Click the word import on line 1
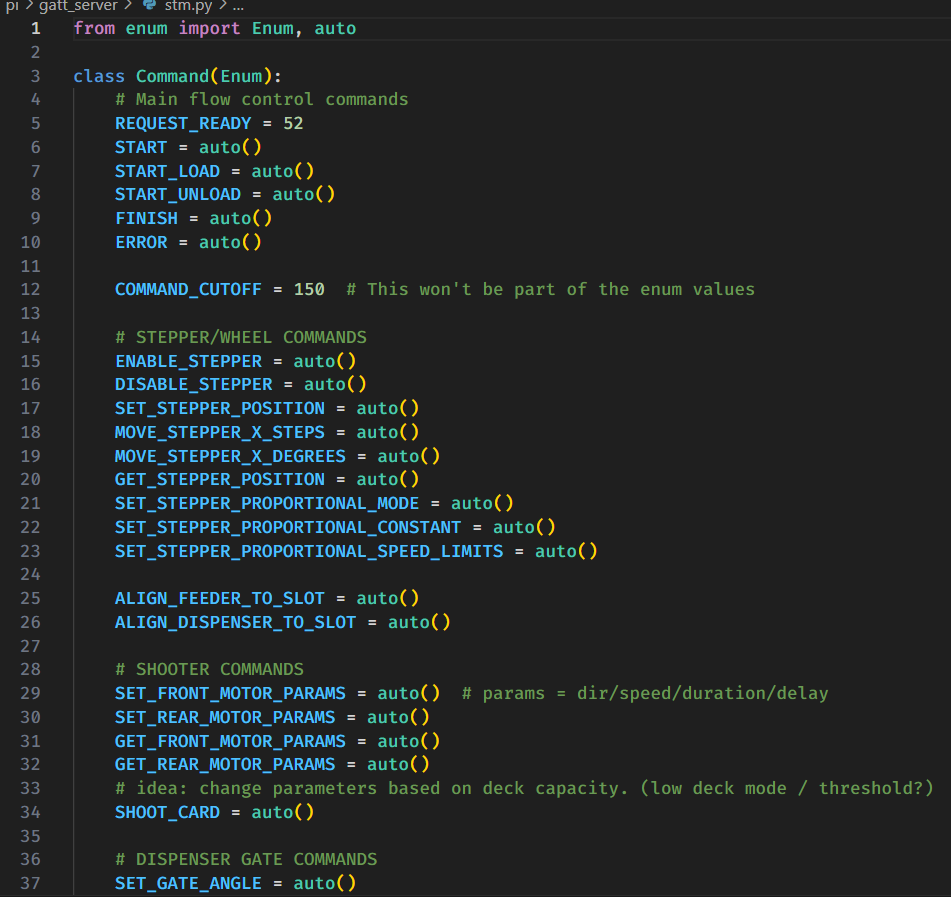 click(x=209, y=28)
